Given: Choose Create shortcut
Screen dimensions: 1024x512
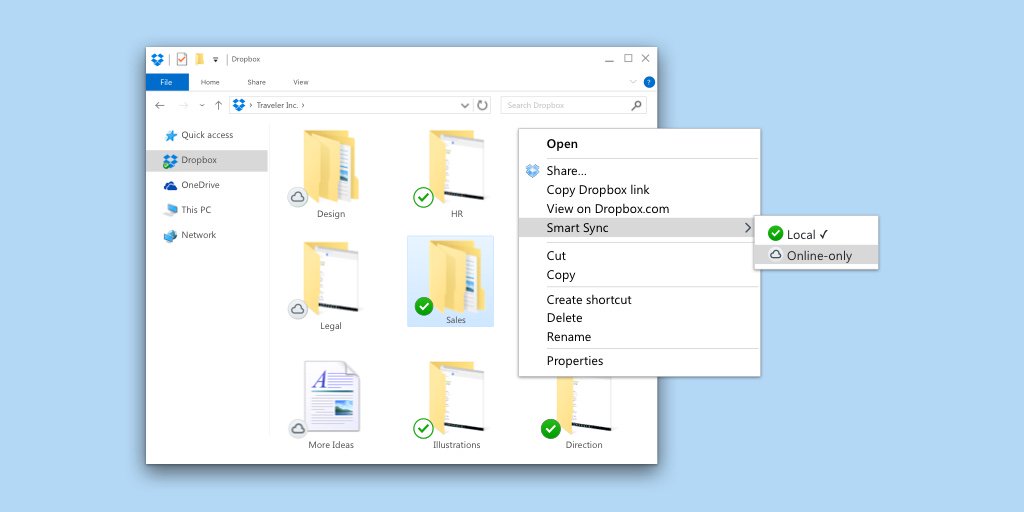Looking at the screenshot, I should point(639,300).
